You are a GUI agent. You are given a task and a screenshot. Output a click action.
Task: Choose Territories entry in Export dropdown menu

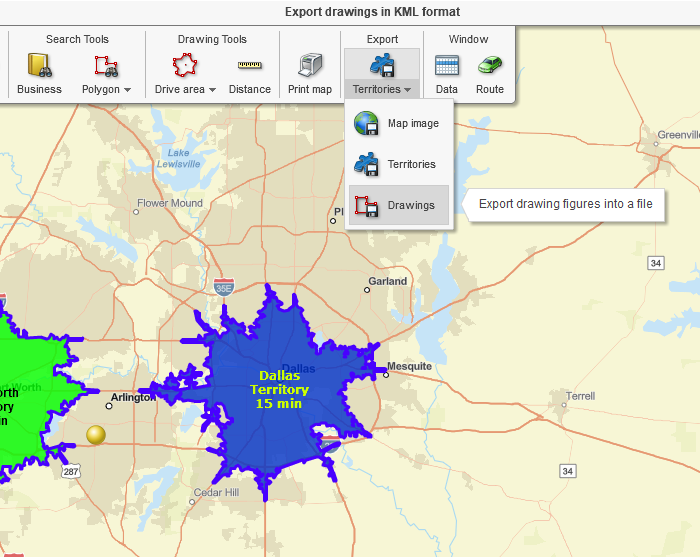pos(399,164)
